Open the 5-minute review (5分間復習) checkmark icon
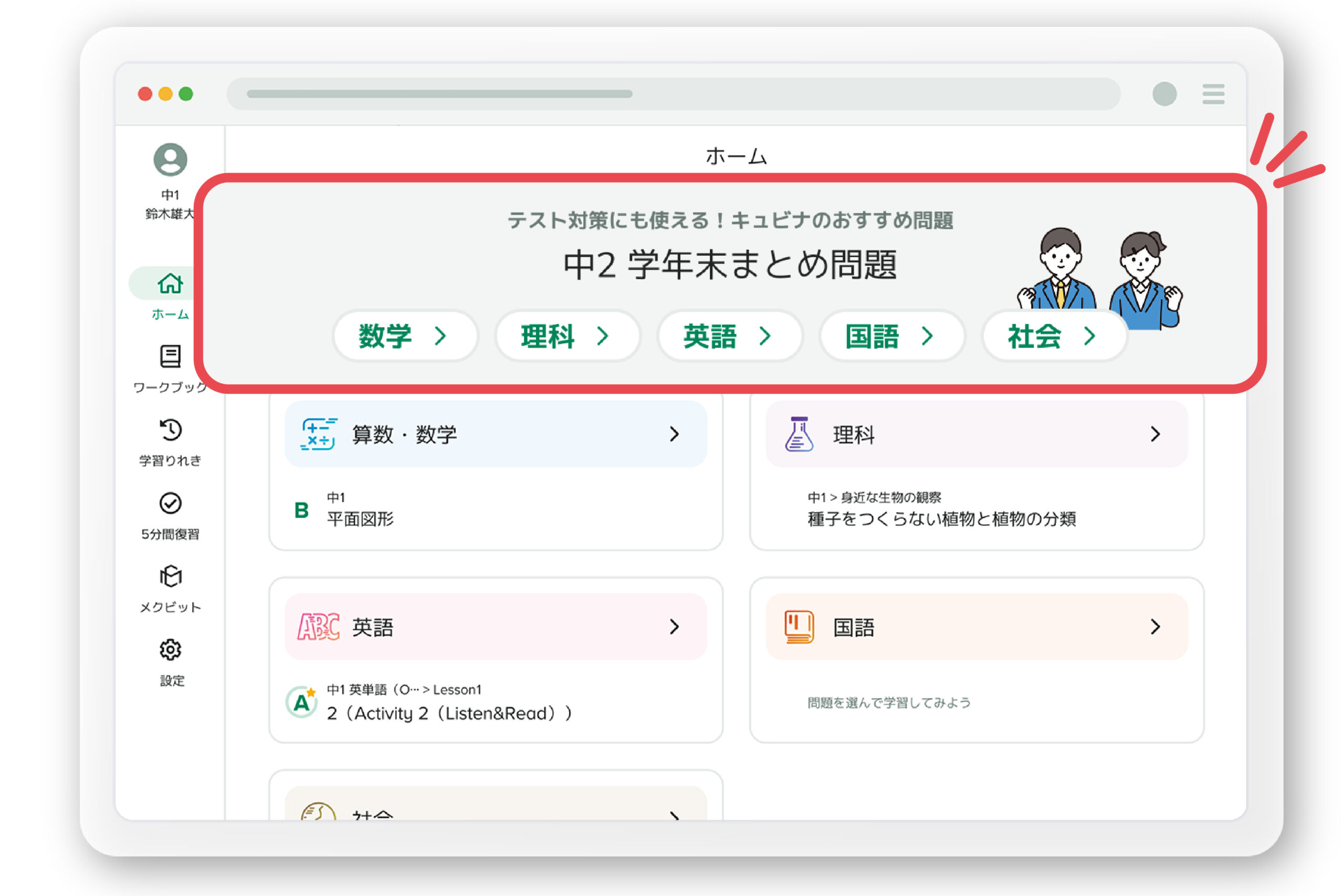Viewport: 1344px width, 896px height. tap(170, 503)
